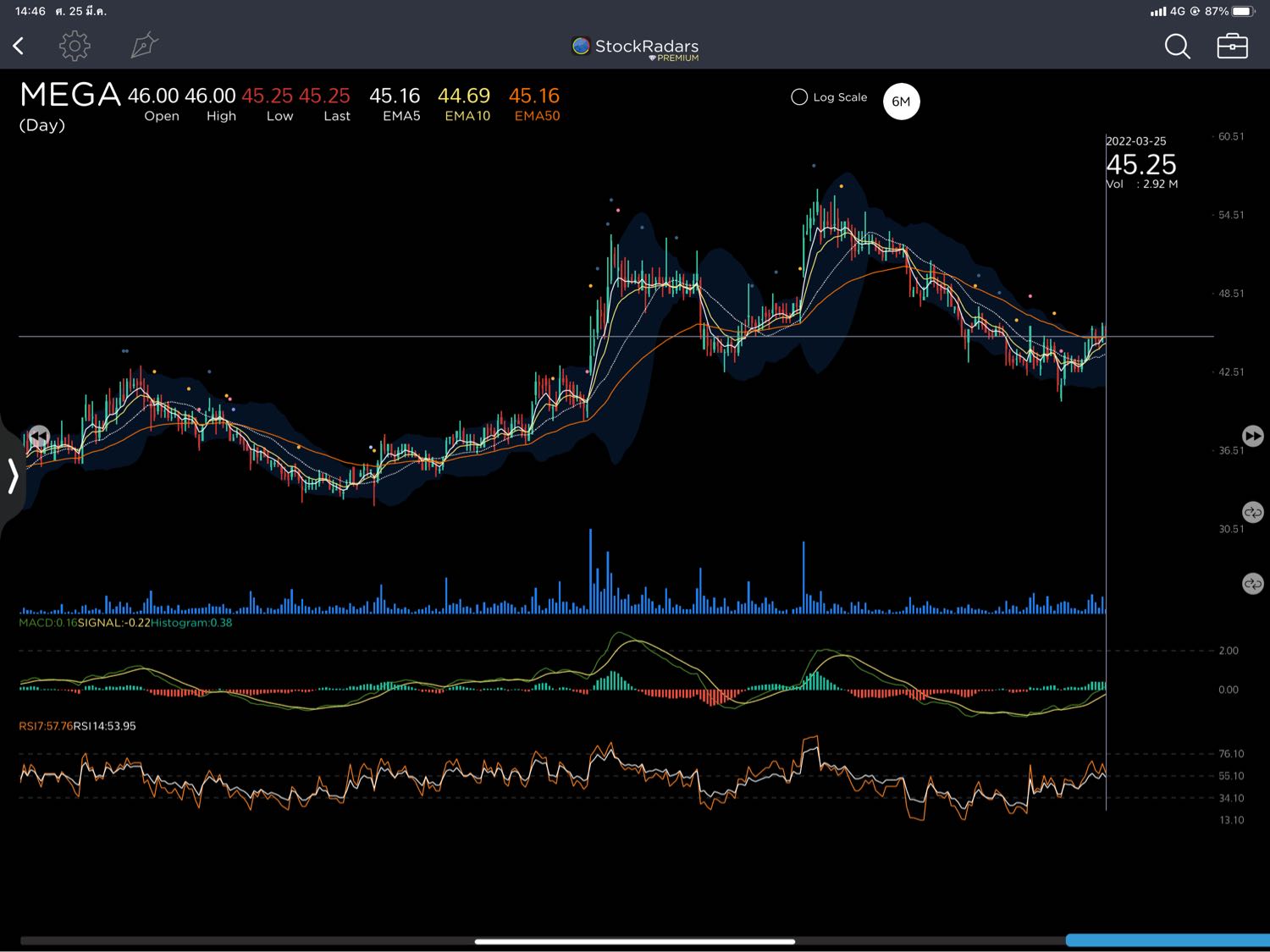1270x952 pixels.
Task: Tap the date label 2022-03-25
Action: (x=1135, y=141)
